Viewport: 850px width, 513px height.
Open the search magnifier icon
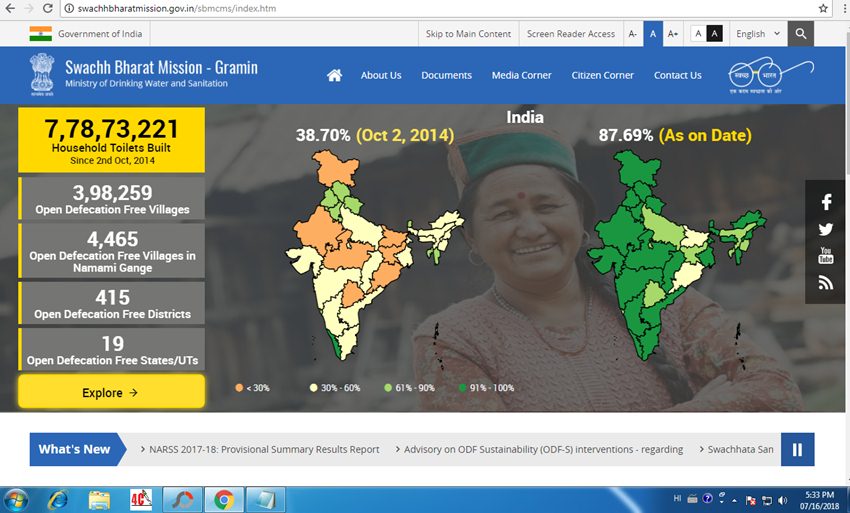click(x=800, y=34)
